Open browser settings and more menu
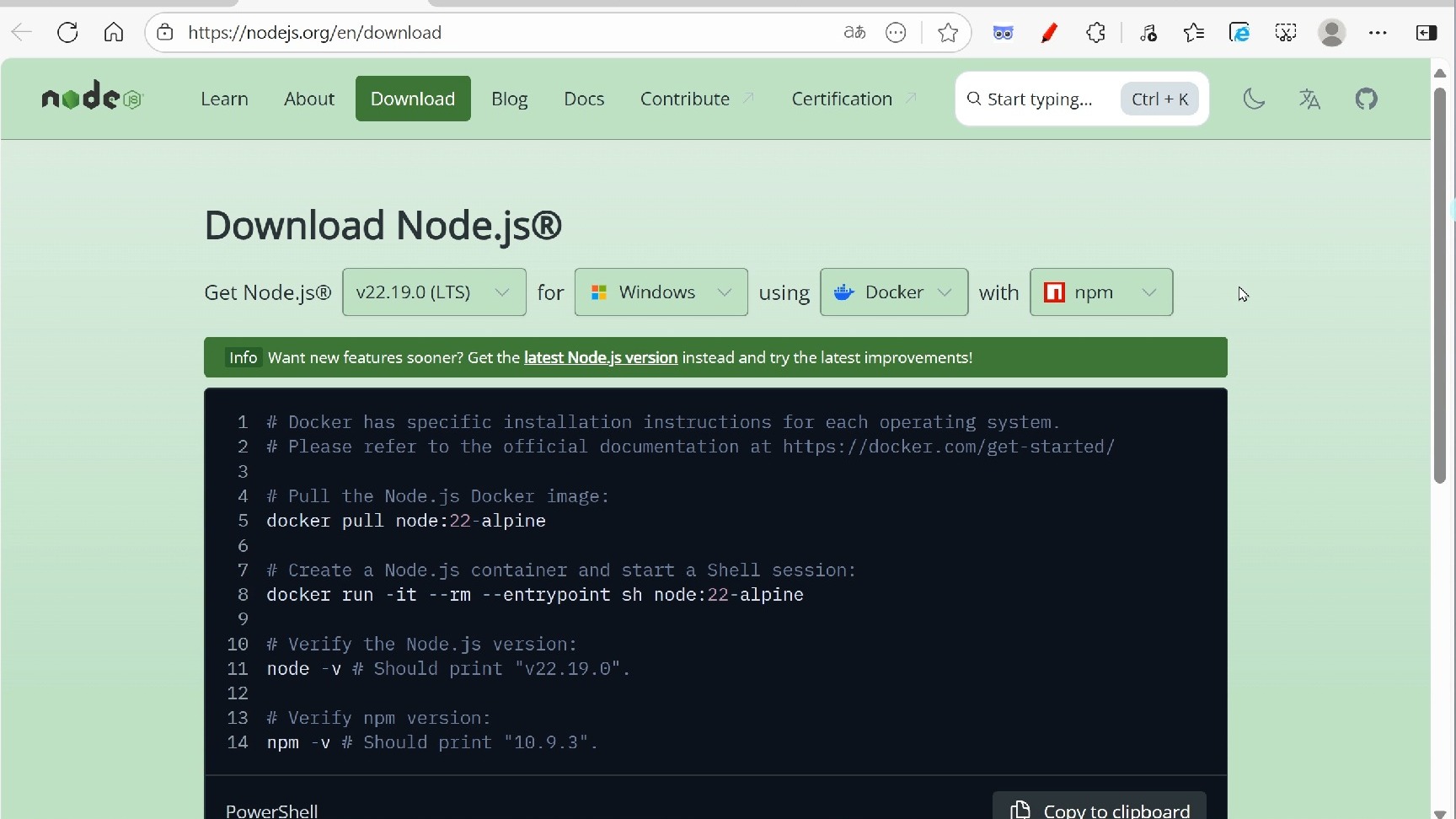Screen dimensions: 1456x819 click(1378, 33)
